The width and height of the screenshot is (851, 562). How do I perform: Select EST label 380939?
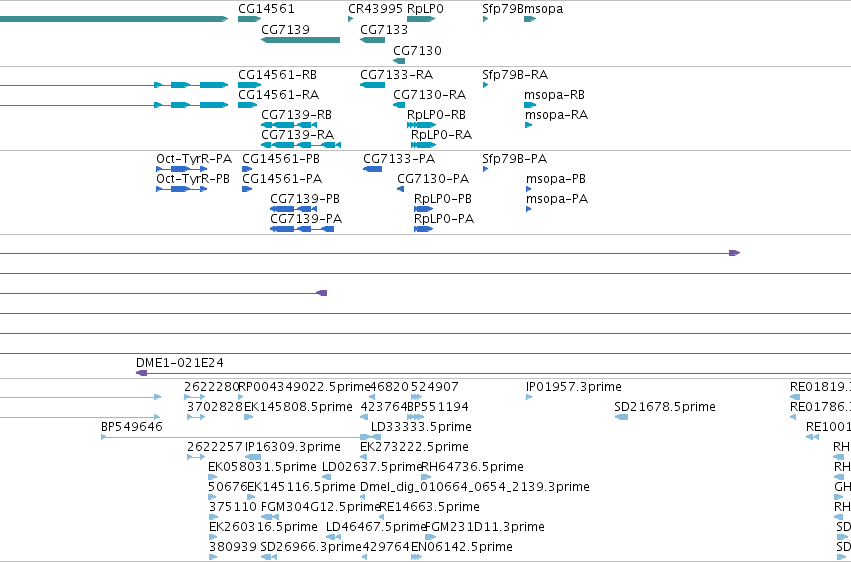coord(233,547)
